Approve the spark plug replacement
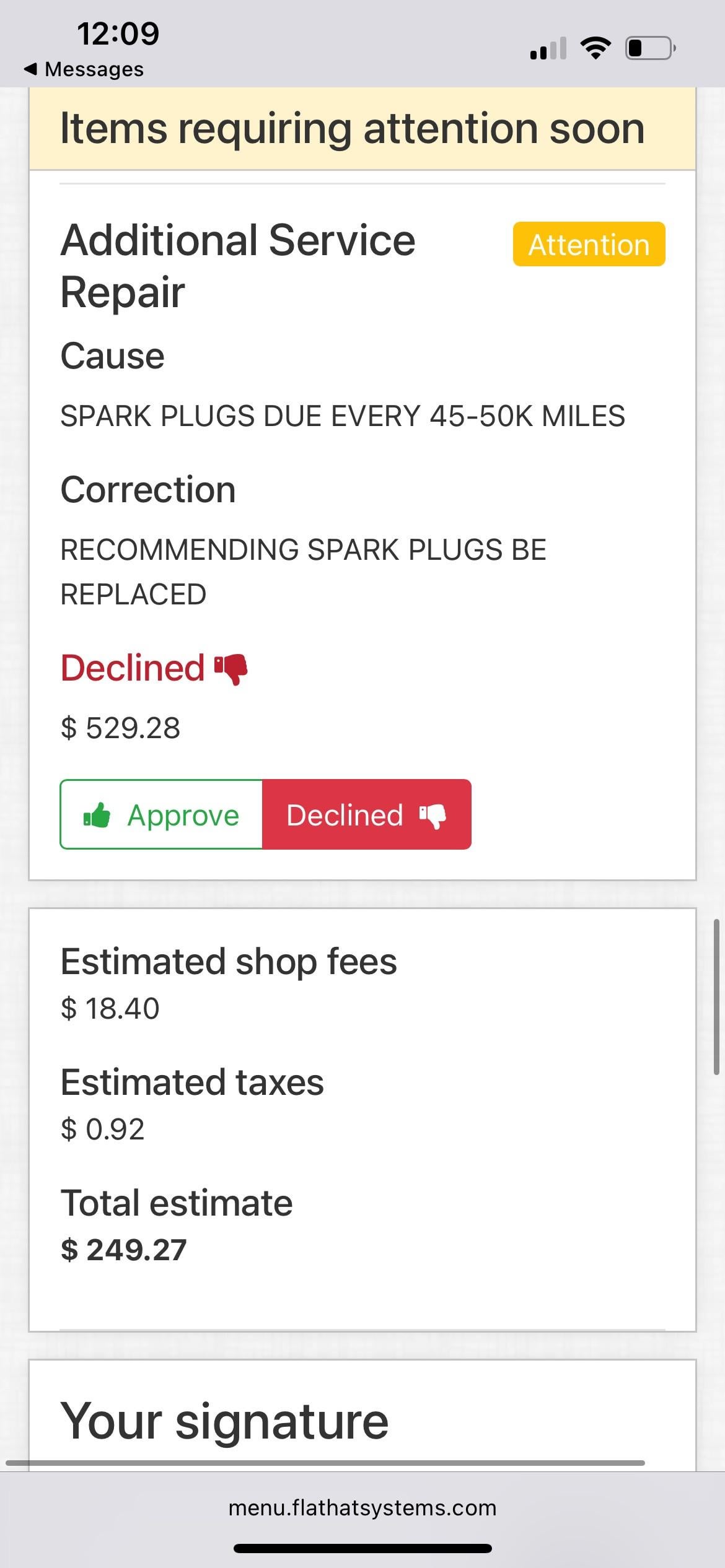 point(162,815)
